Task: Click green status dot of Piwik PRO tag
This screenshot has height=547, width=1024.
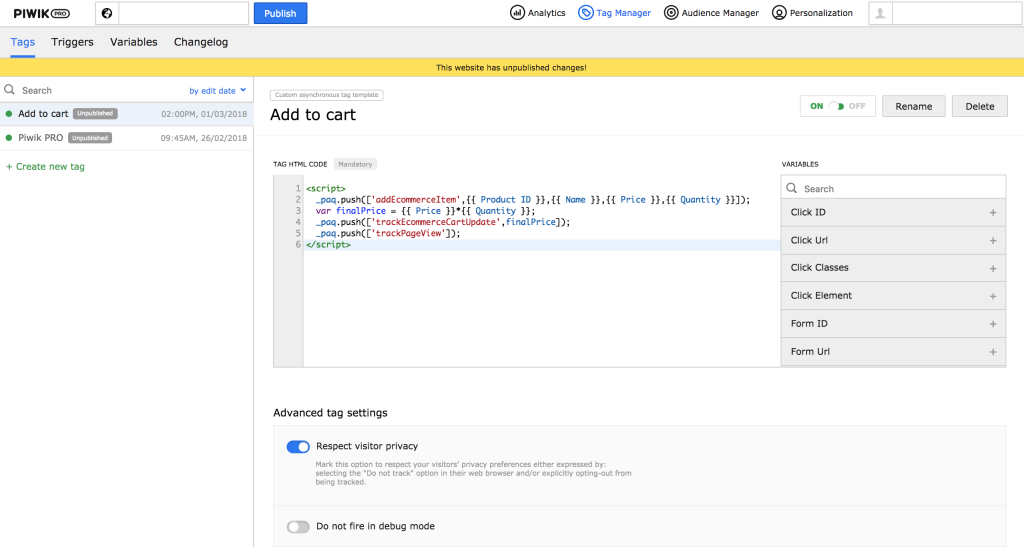Action: coord(8,138)
